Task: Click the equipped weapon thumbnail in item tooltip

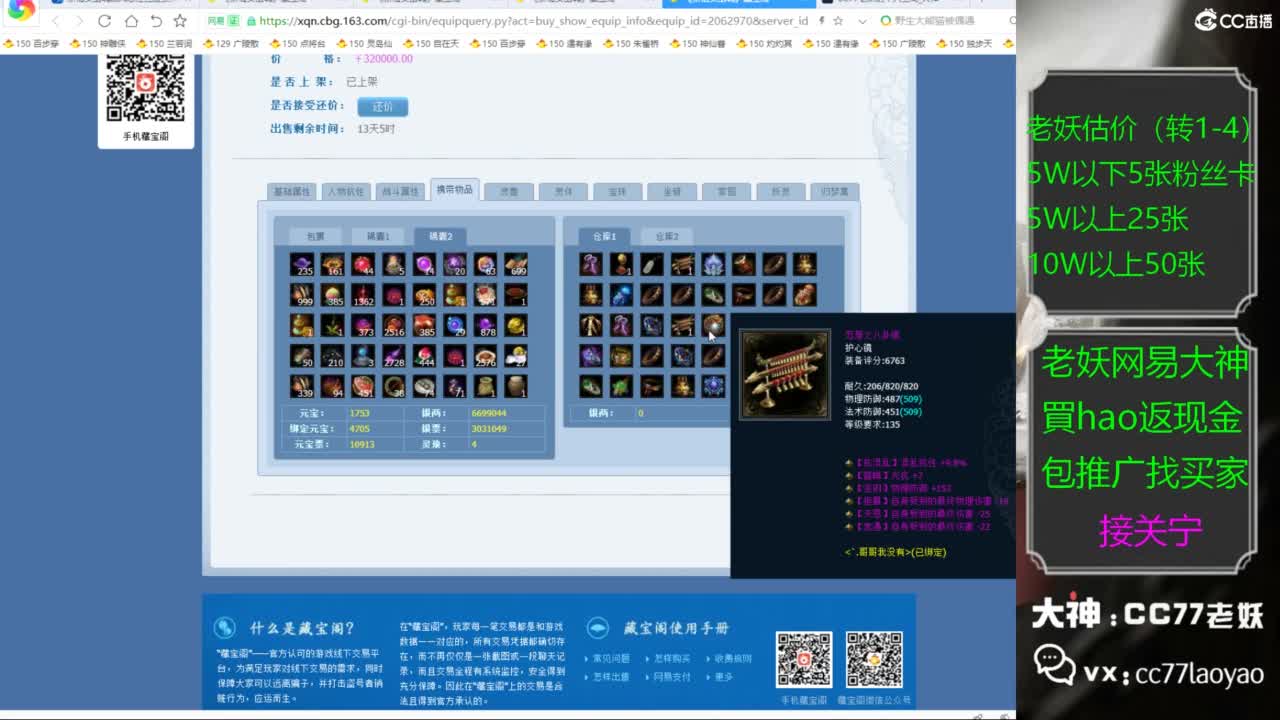Action: 784,377
